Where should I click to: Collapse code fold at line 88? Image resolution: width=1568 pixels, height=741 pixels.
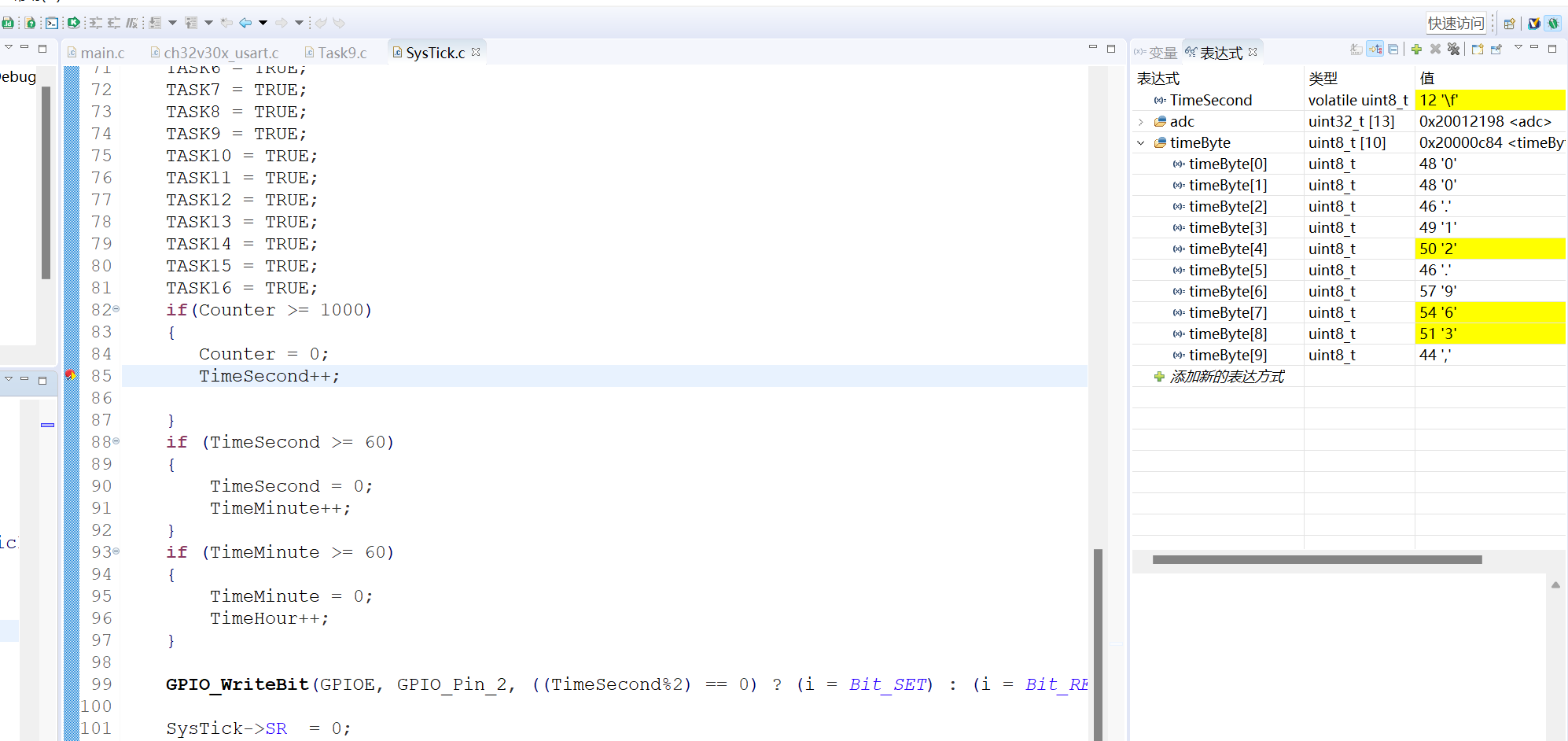116,441
